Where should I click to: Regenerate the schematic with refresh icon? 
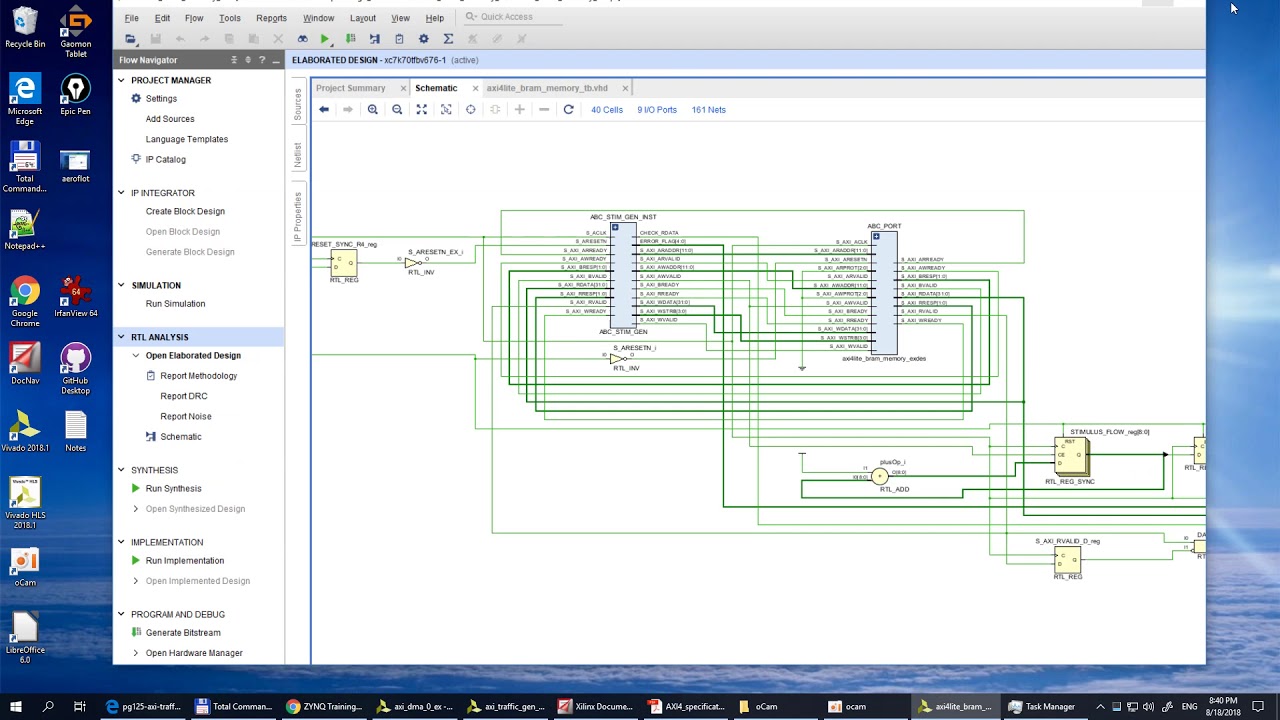pos(568,110)
